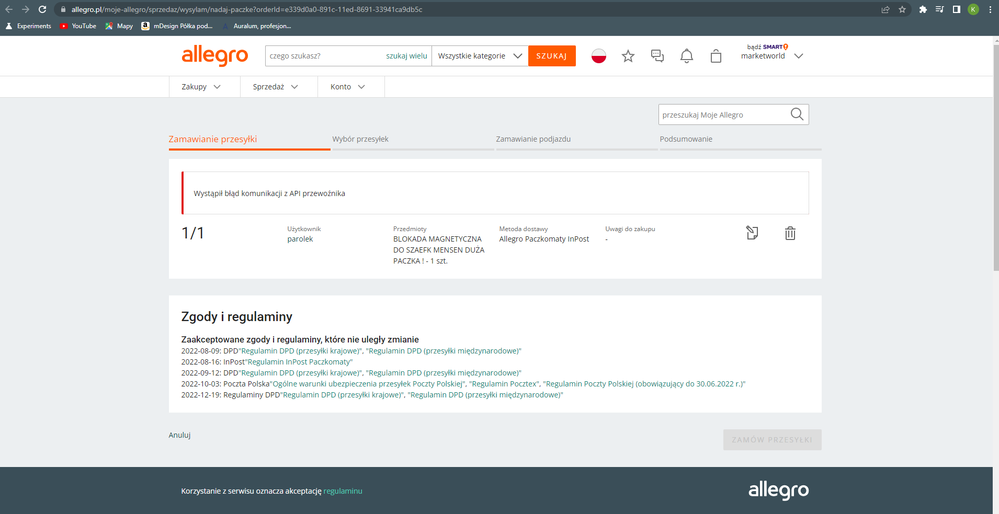The image size is (999, 514).
Task: Open messages chat icon
Action: 658,56
